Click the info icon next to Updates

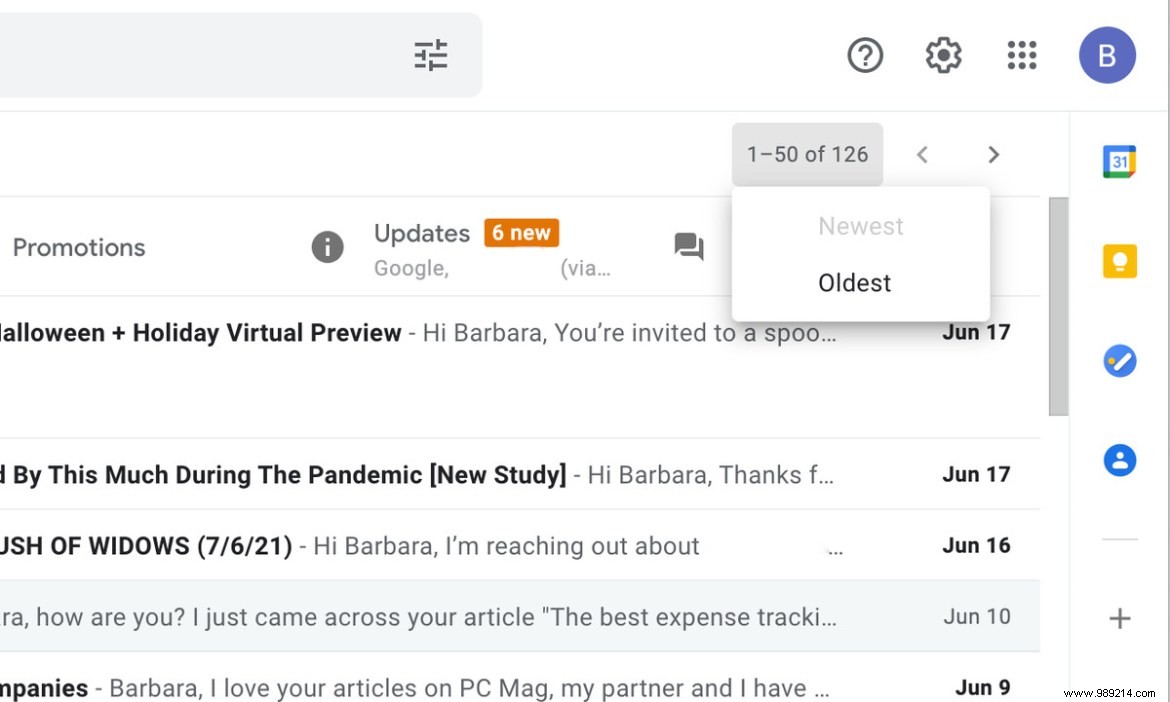point(327,246)
